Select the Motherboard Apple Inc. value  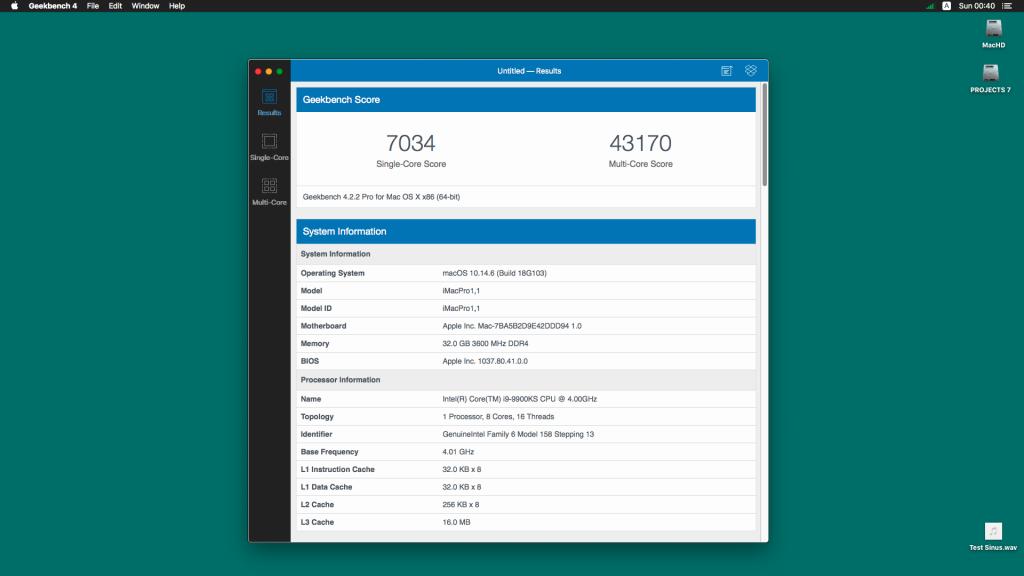(x=511, y=326)
